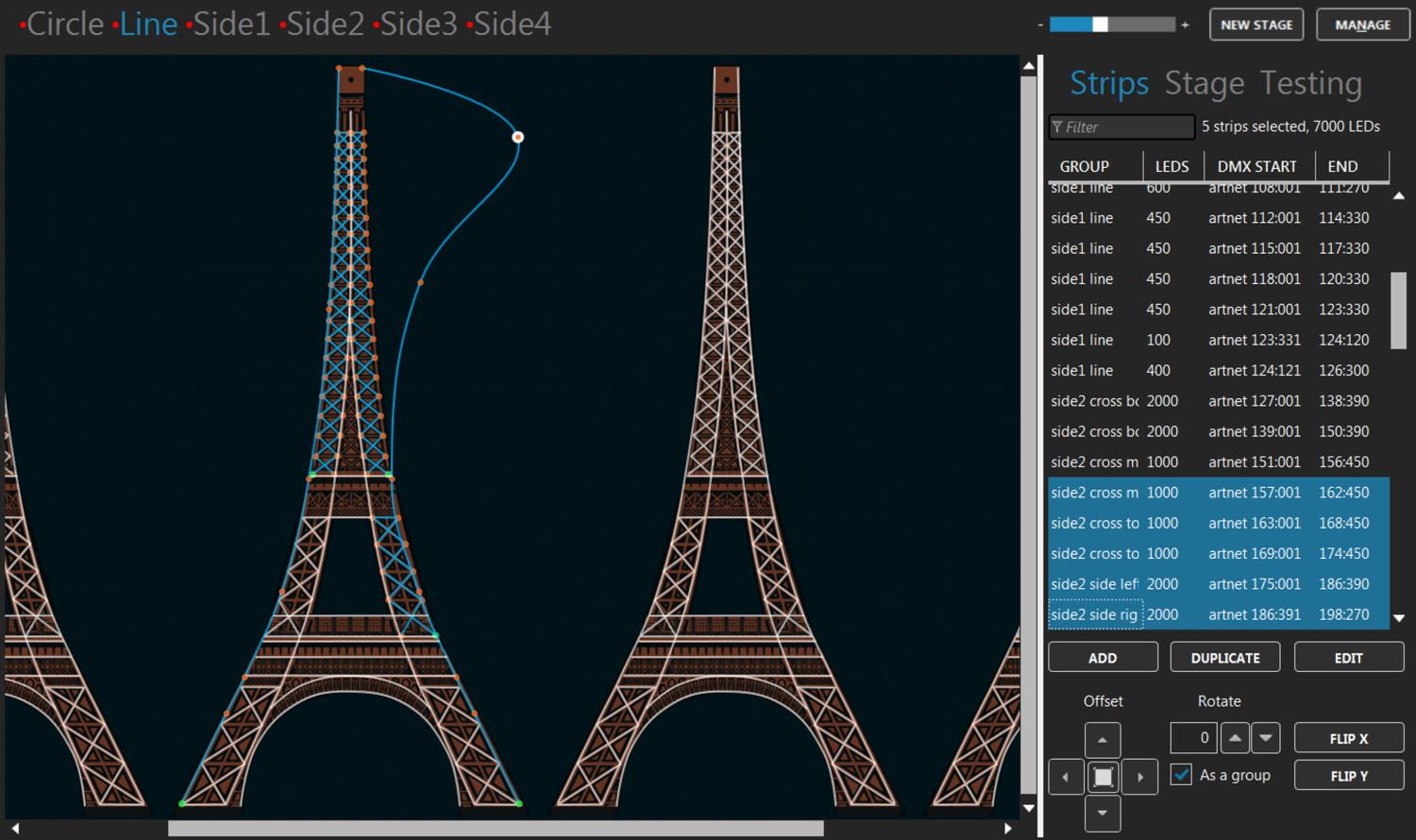Screen dimensions: 1416x840
Task: Go to the Side4 stage tab
Action: point(512,24)
